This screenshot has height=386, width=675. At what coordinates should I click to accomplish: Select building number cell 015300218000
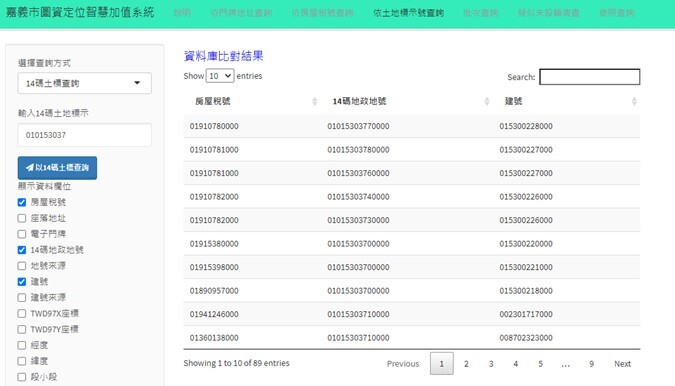click(526, 290)
